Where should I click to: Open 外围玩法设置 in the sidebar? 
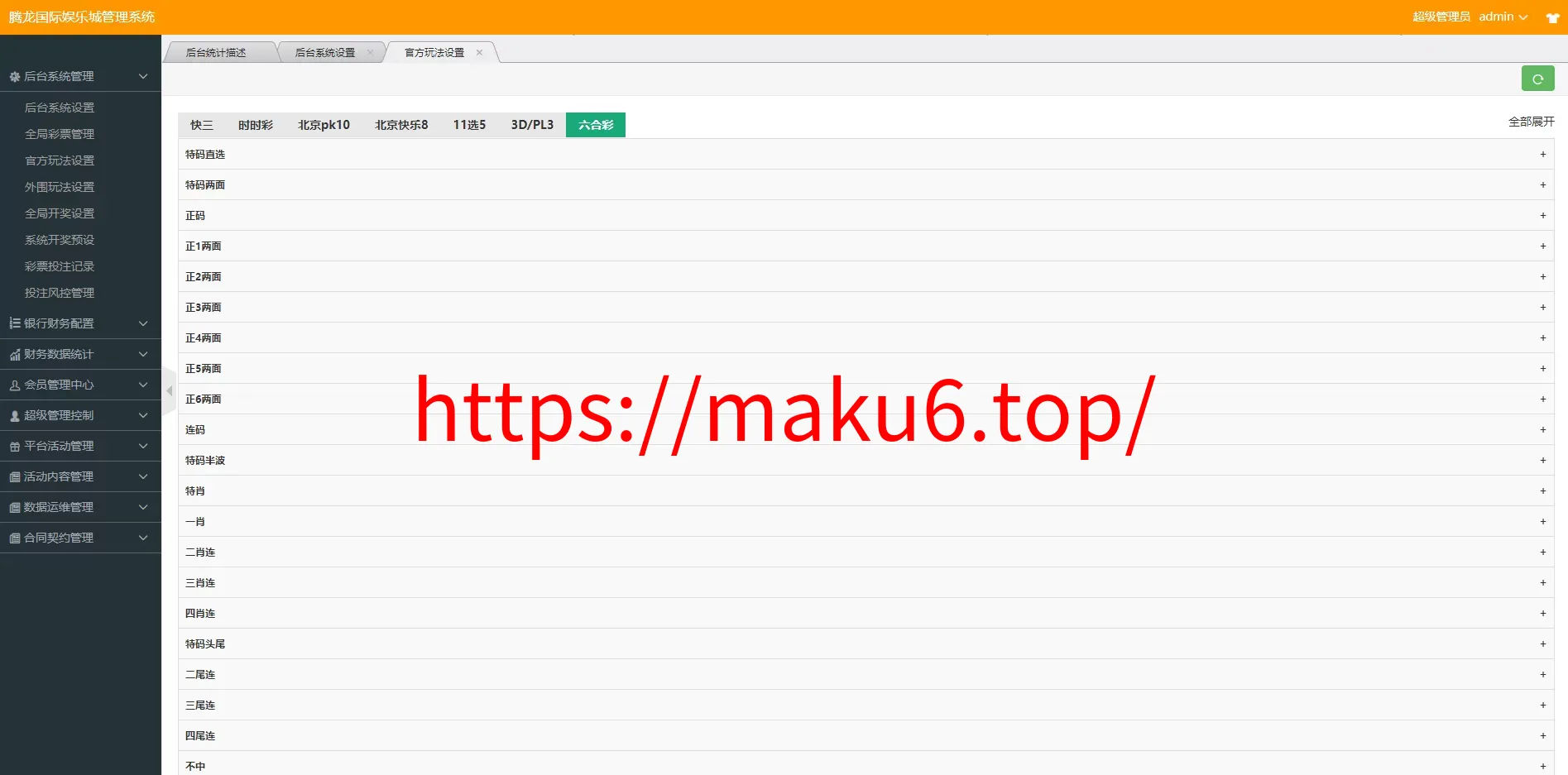click(60, 187)
